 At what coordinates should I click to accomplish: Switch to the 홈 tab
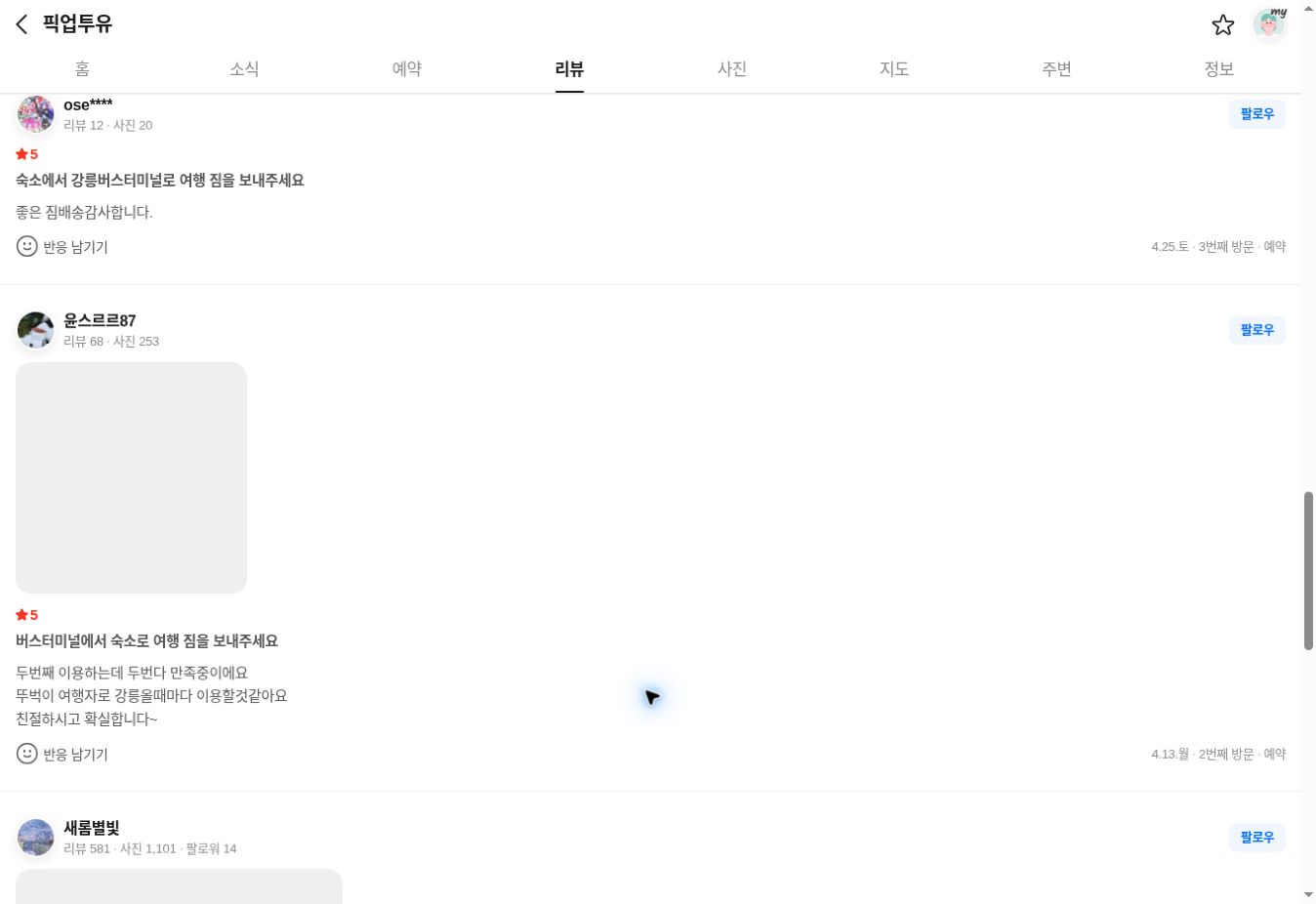[82, 68]
